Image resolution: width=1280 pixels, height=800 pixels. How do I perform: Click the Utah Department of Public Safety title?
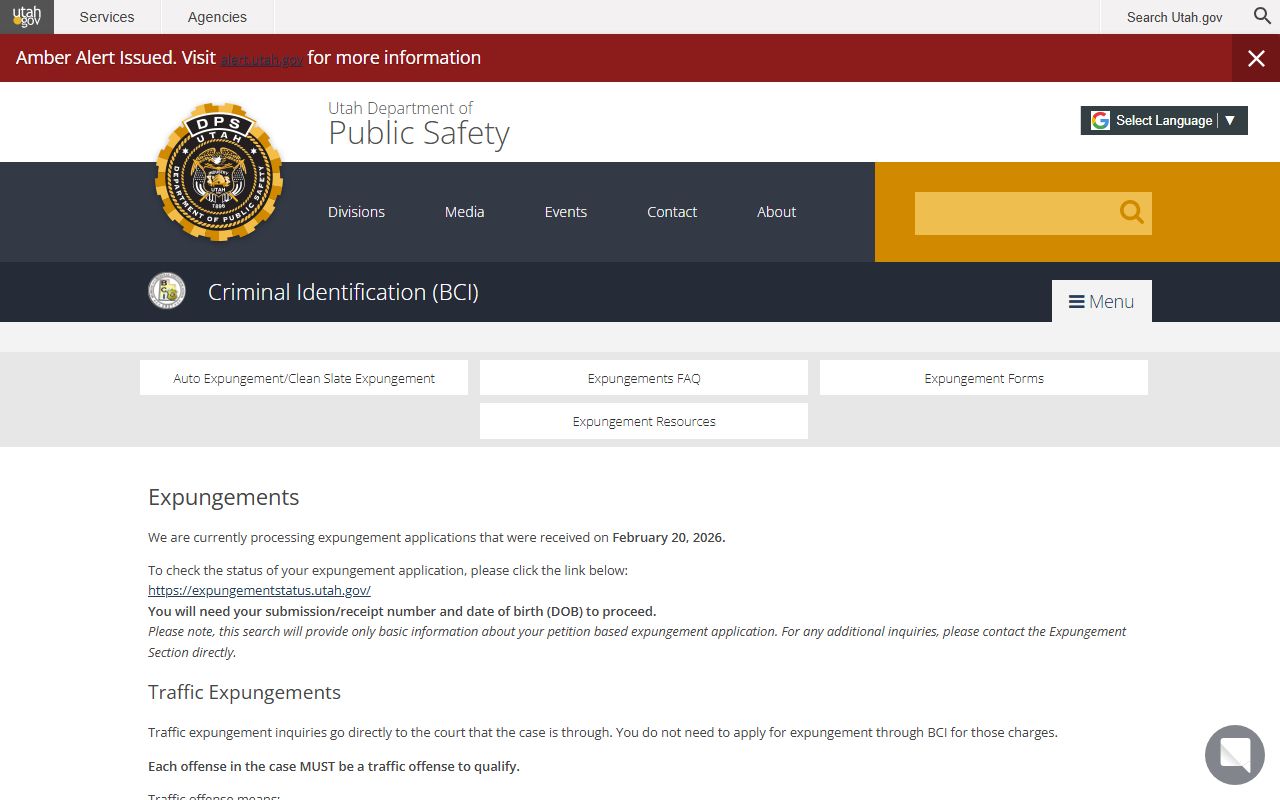pos(419,124)
